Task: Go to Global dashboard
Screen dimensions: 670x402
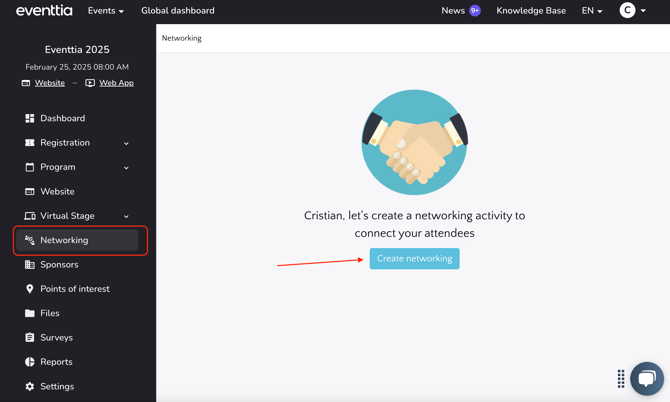Action: point(177,11)
